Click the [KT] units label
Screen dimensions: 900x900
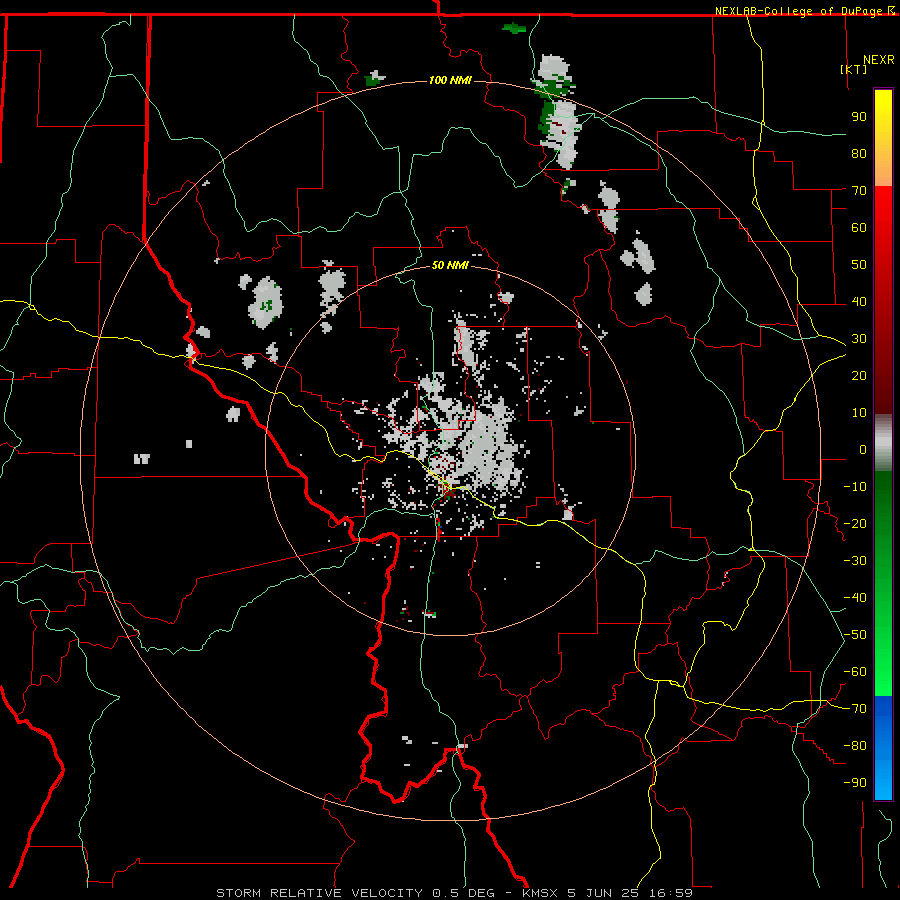click(854, 69)
